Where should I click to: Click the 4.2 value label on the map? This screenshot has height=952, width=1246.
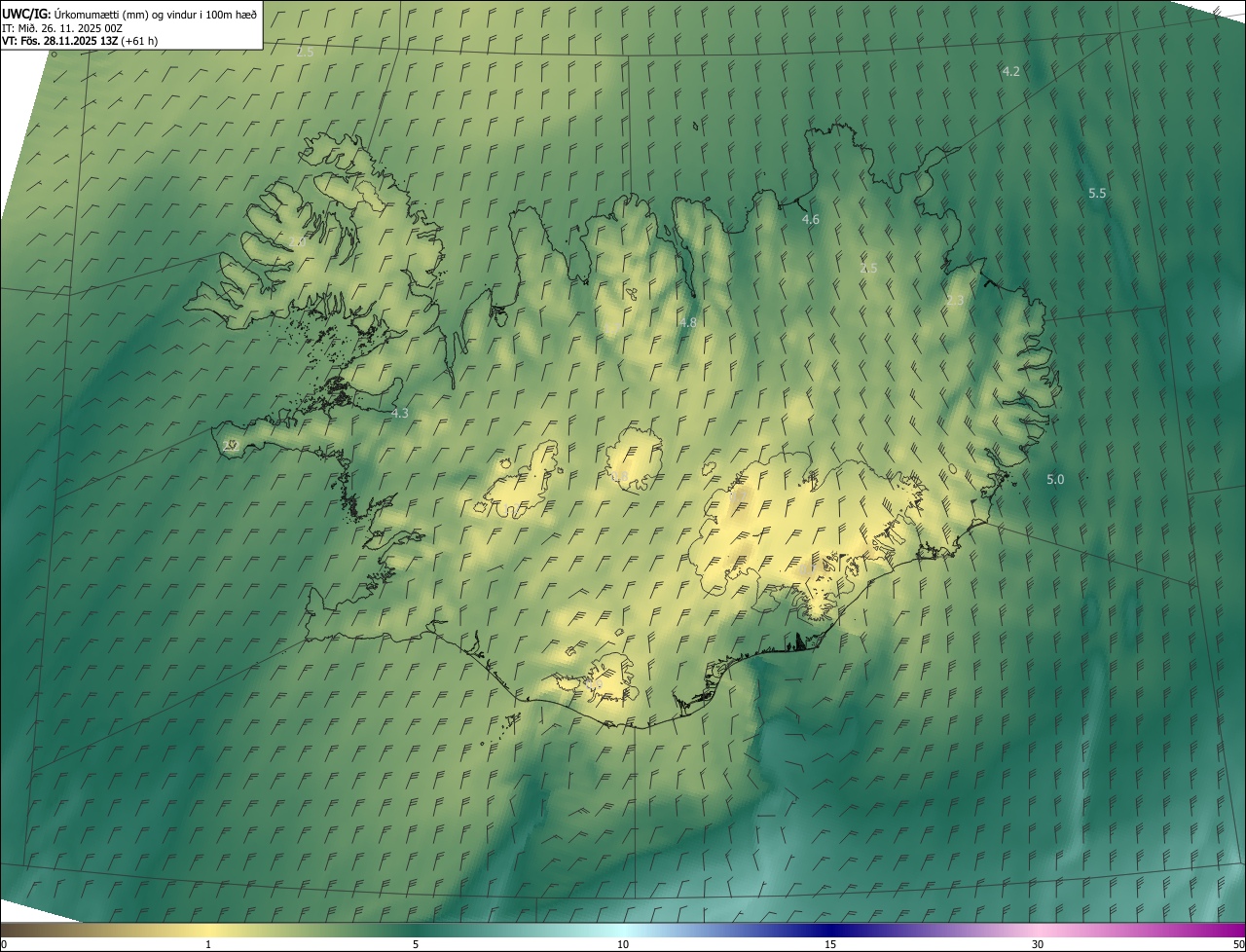[1011, 71]
